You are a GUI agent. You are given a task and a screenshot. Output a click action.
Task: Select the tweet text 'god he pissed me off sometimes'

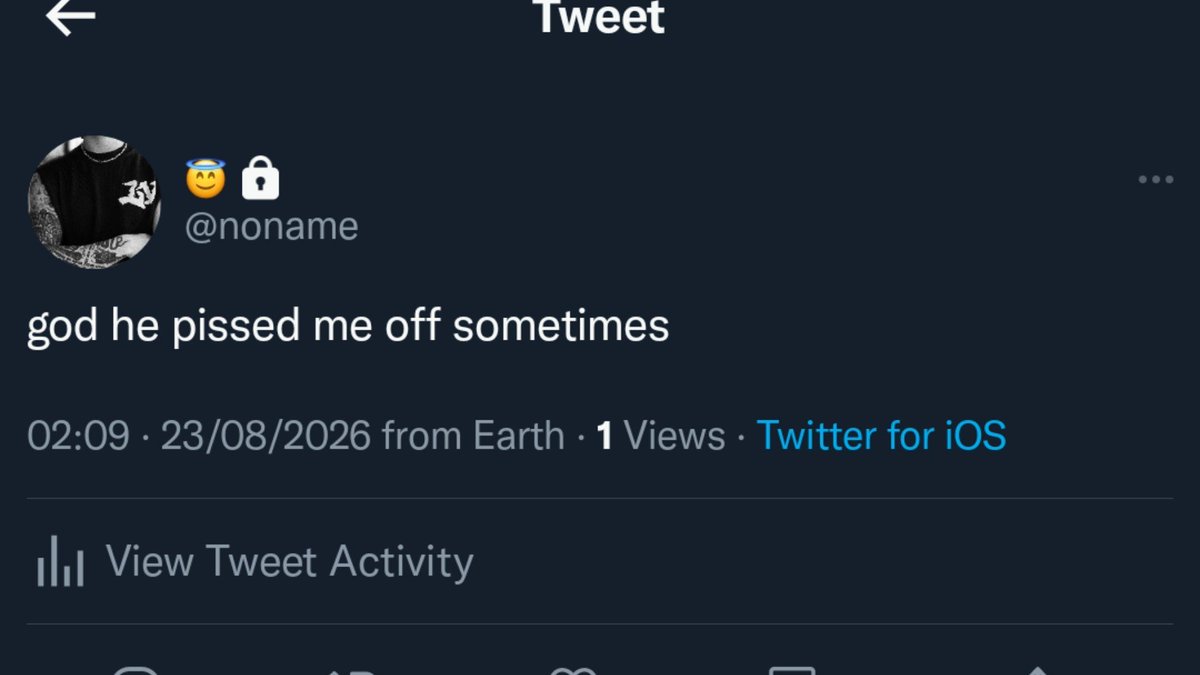coord(348,327)
